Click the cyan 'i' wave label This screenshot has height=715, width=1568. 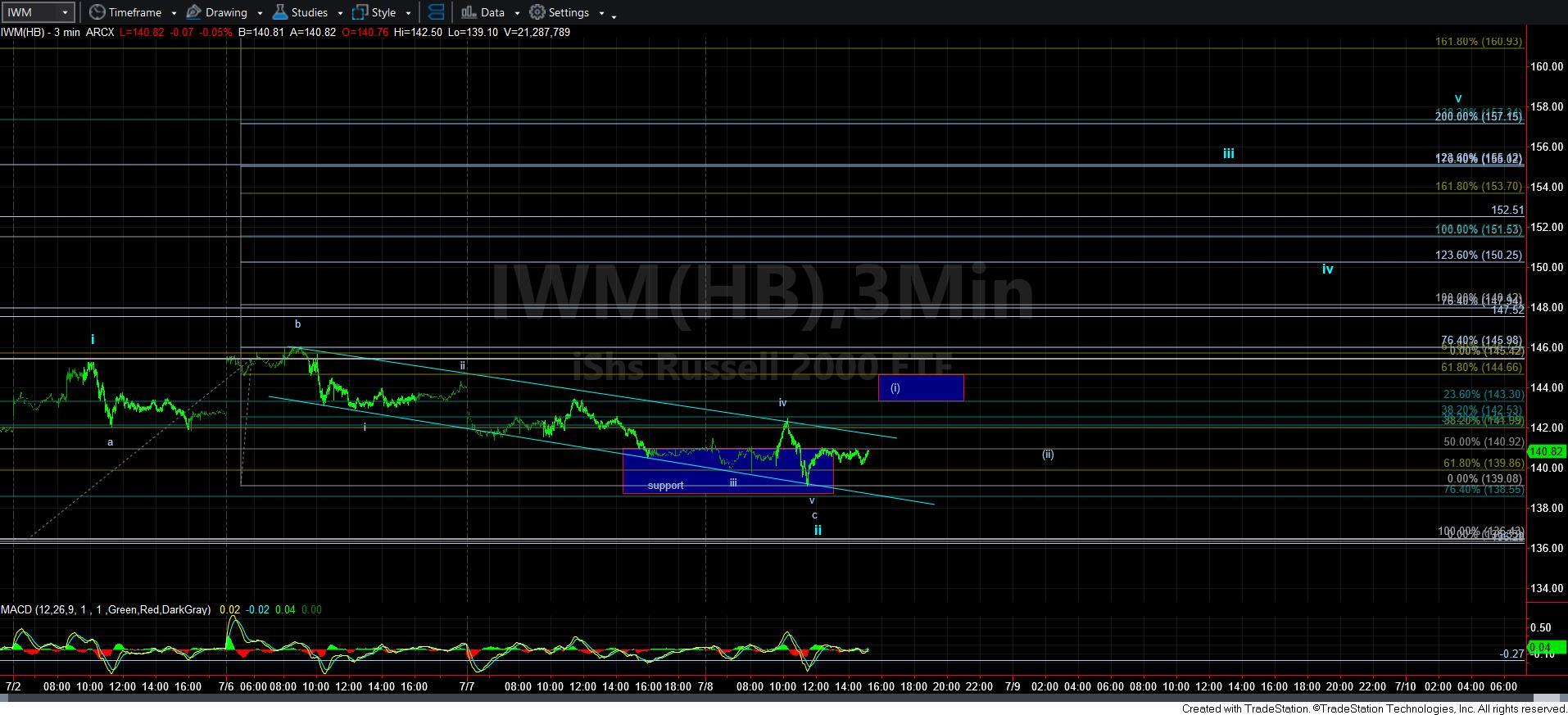point(93,339)
